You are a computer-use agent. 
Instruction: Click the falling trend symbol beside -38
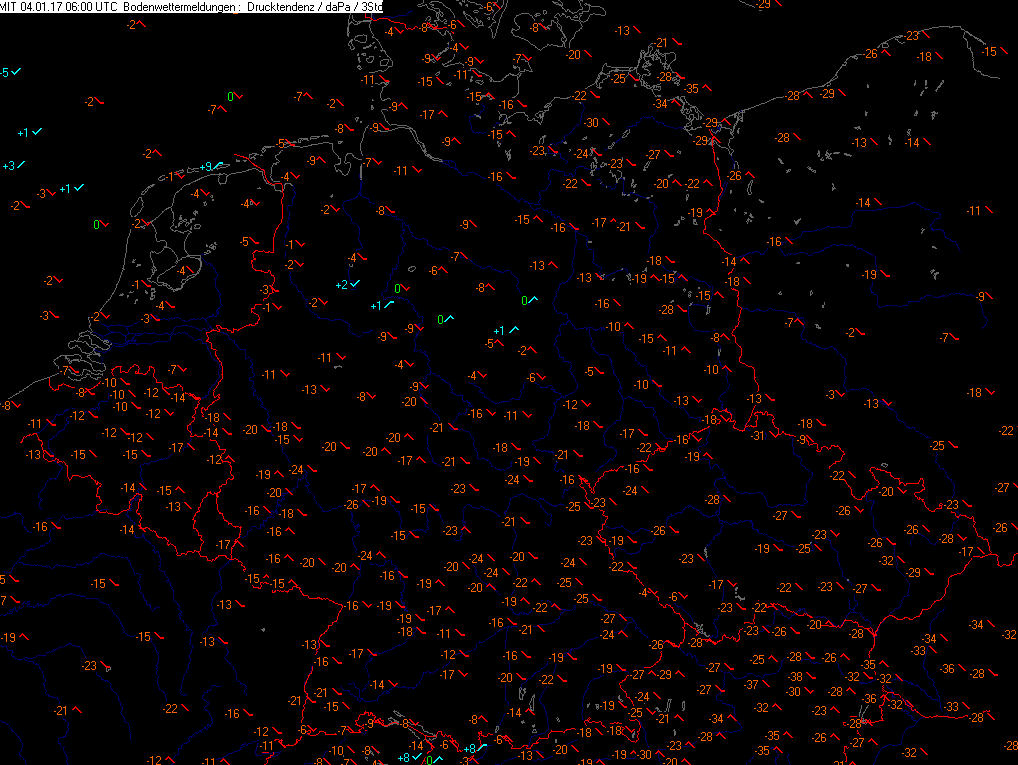tap(809, 677)
